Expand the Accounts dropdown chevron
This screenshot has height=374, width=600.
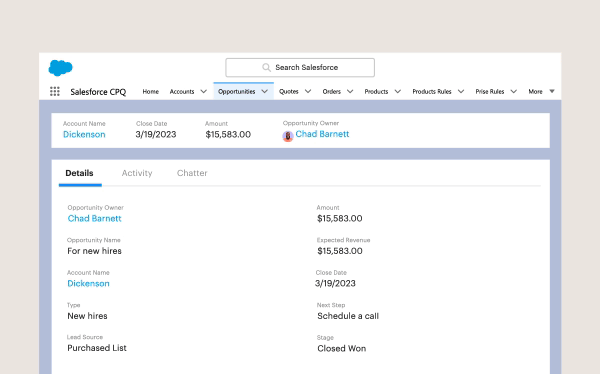(204, 91)
